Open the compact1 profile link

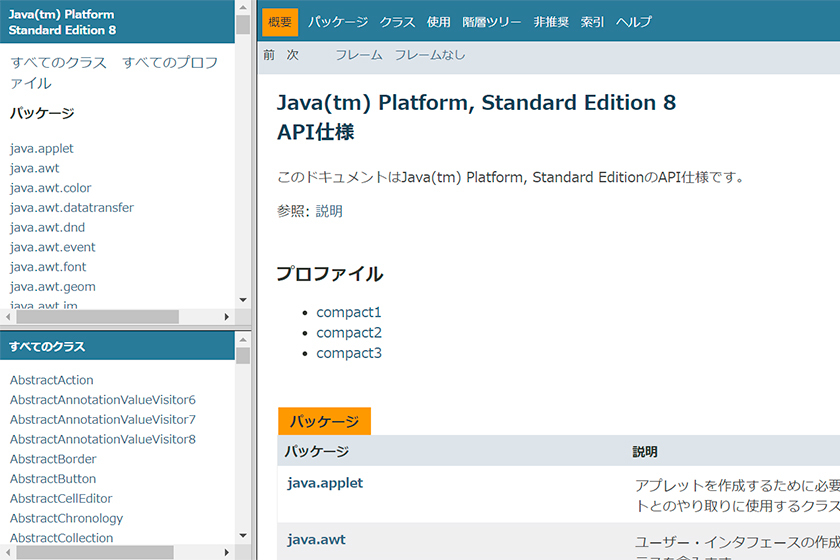[x=349, y=312]
